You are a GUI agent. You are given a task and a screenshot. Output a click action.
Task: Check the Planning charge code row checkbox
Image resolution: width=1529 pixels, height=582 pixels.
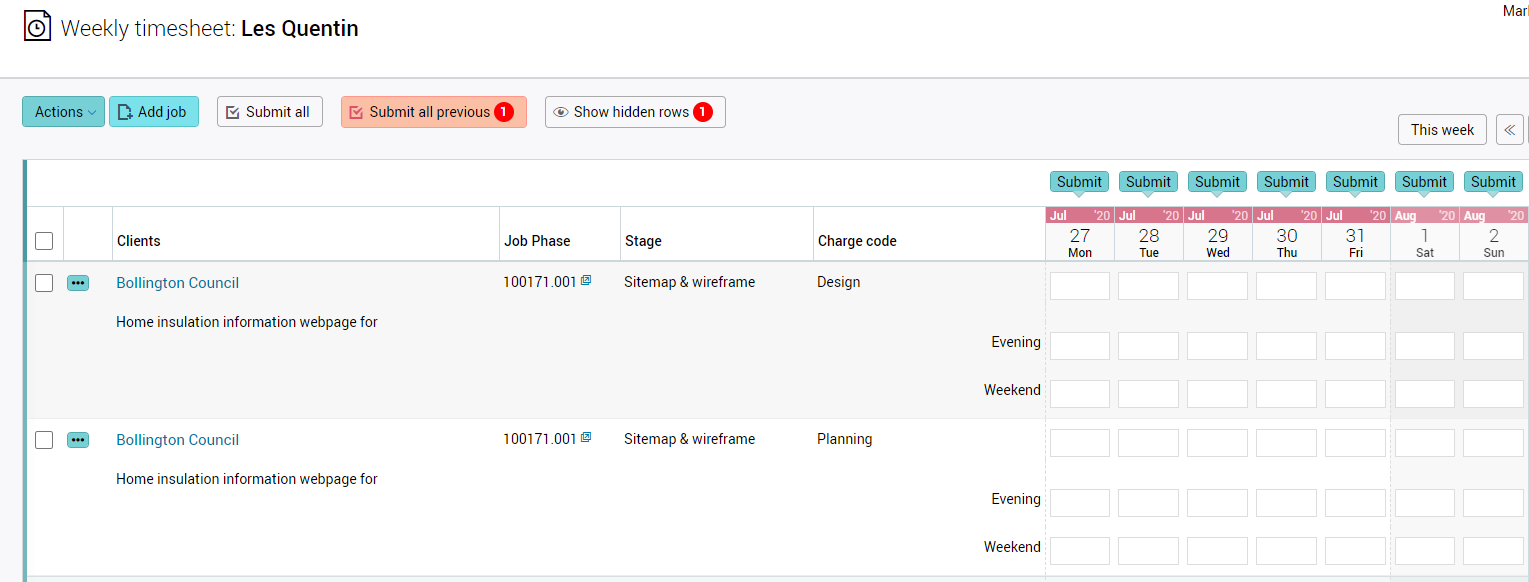click(44, 440)
